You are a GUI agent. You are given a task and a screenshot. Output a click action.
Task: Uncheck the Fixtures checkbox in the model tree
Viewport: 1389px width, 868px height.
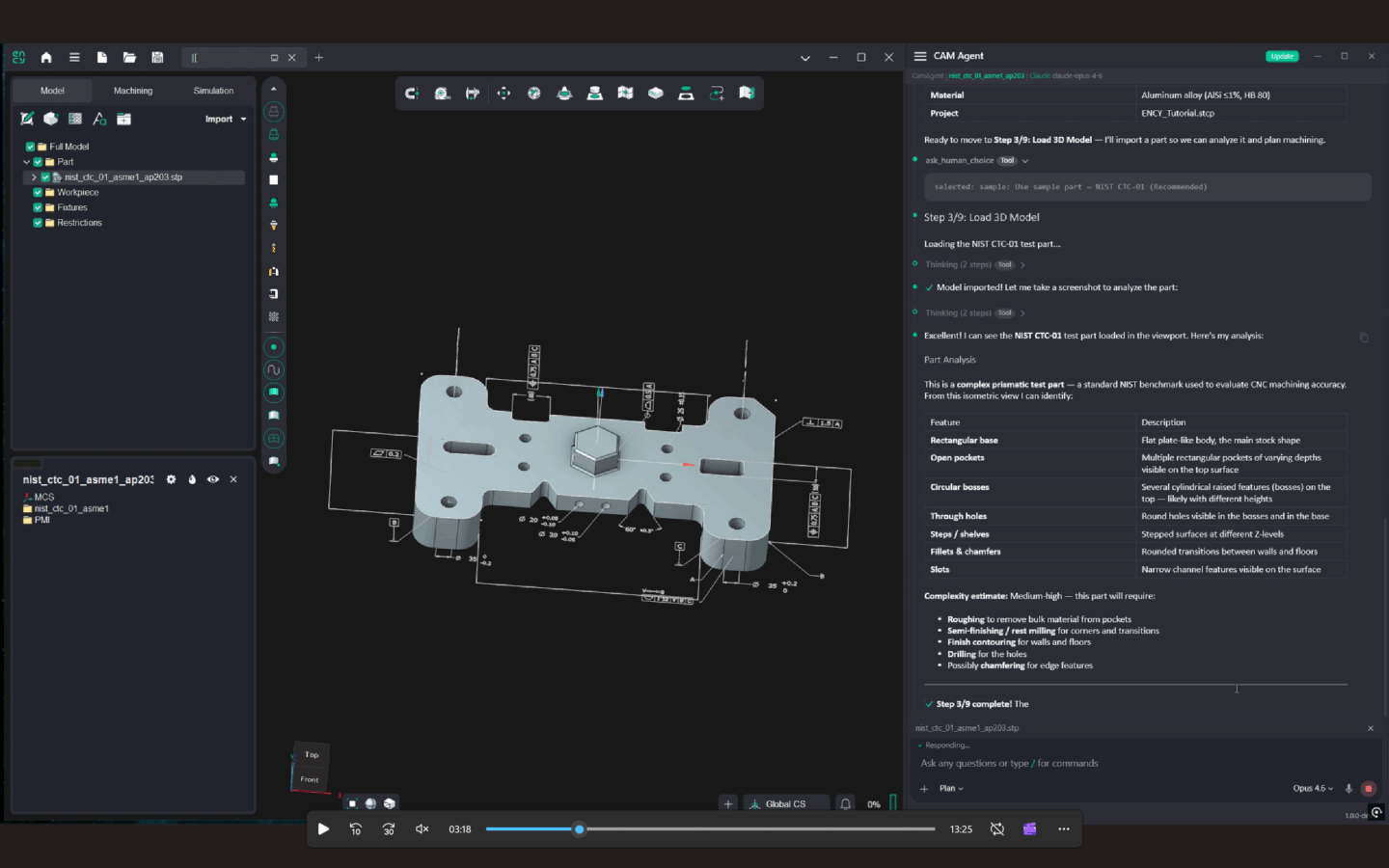[x=38, y=206]
